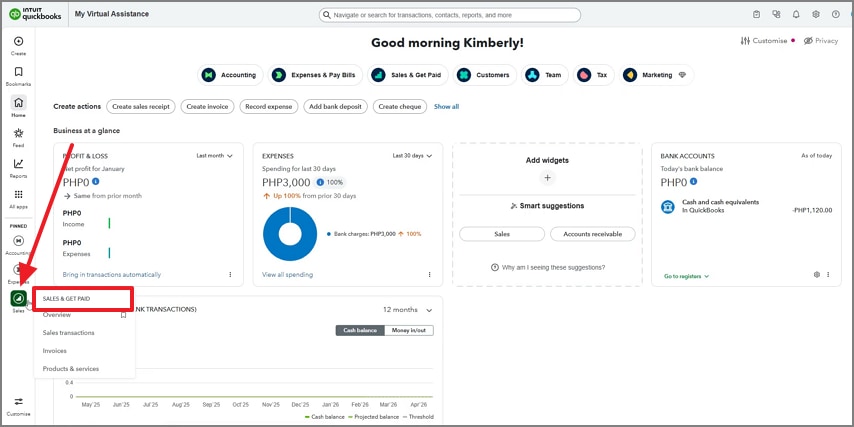Screen dimensions: 854x427
Task: Click the 100% badge in Expenses widget
Action: click(330, 182)
